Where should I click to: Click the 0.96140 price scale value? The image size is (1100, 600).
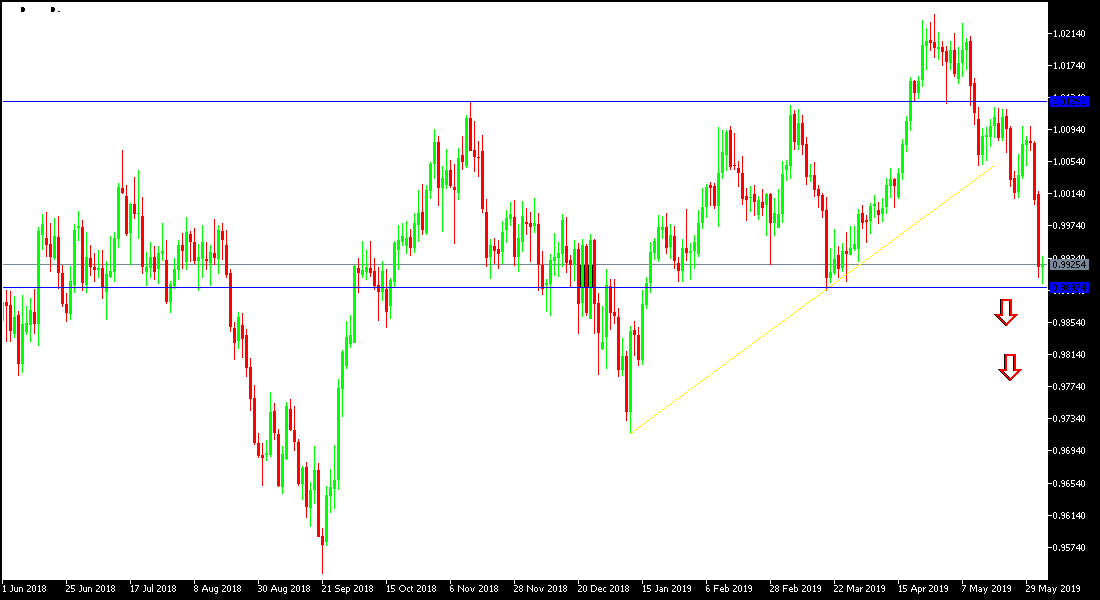(1070, 515)
